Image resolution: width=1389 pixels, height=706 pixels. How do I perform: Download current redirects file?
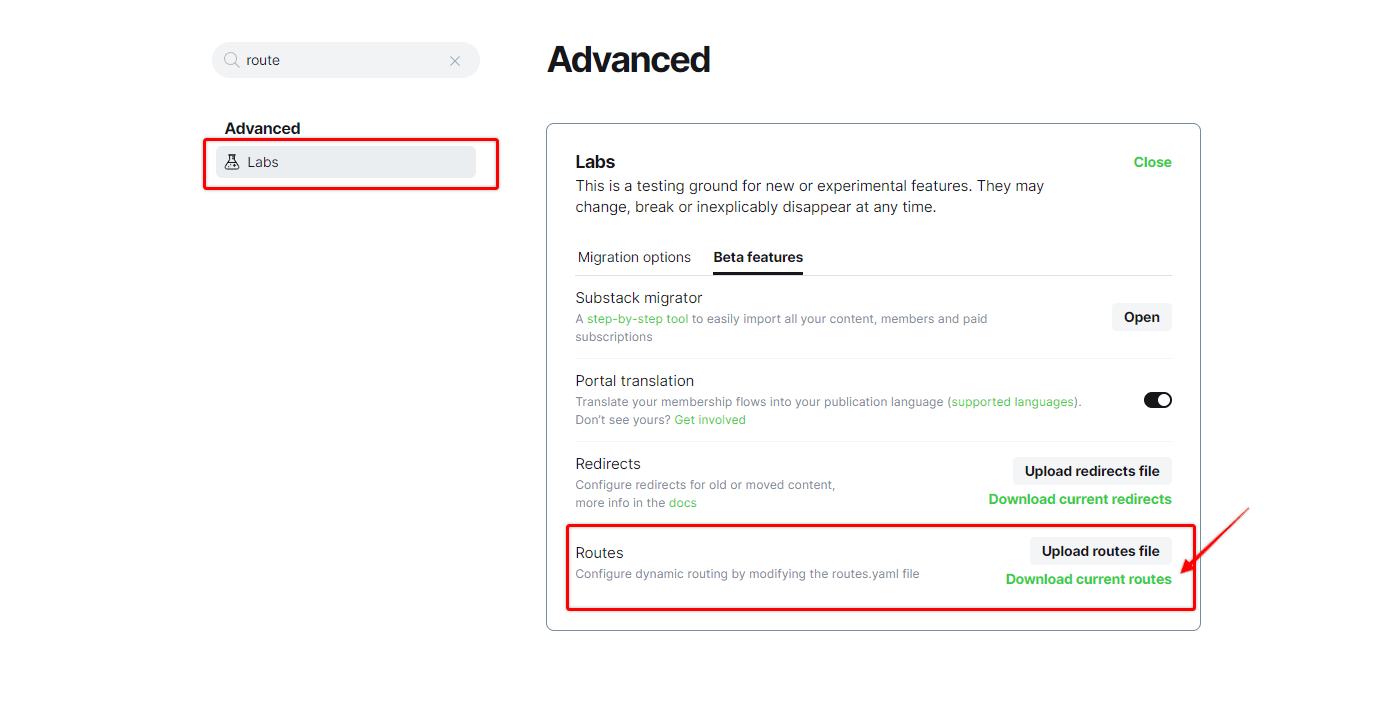coord(1080,499)
